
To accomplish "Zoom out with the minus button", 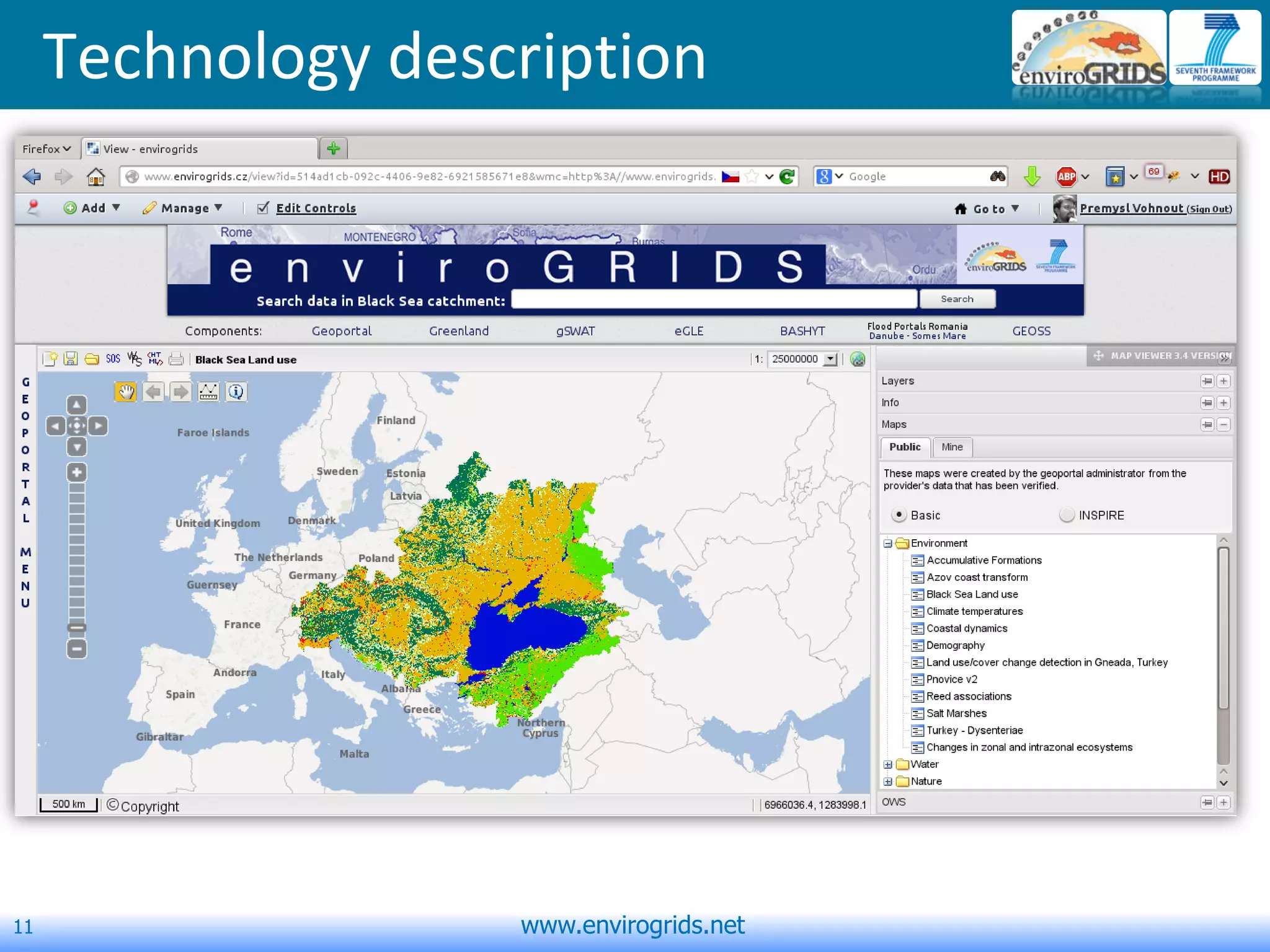I will pos(76,649).
